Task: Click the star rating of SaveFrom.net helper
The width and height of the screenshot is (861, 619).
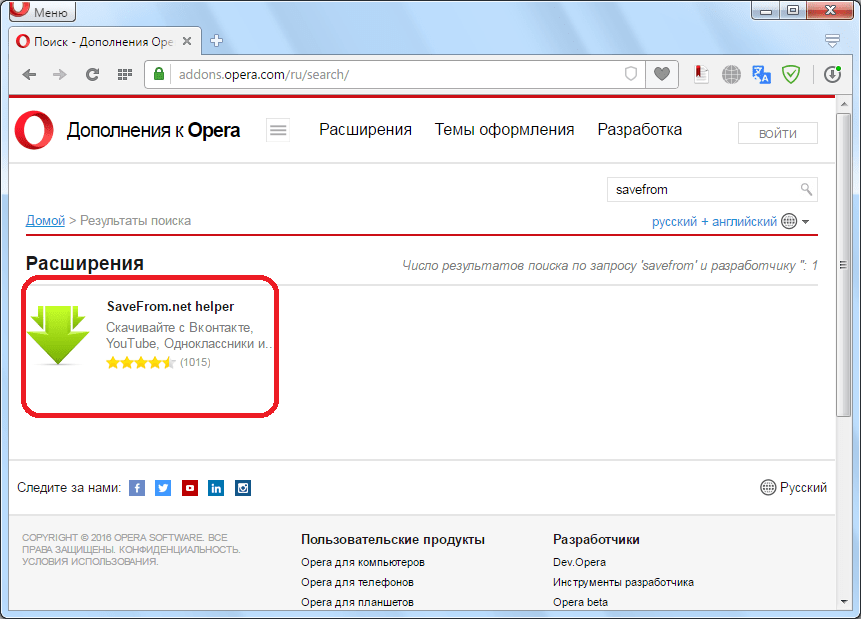Action: point(141,363)
